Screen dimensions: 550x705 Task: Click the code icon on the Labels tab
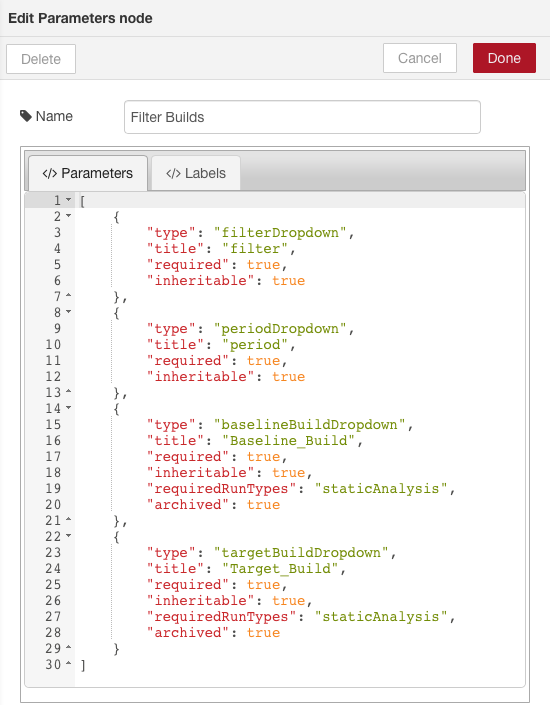pos(173,174)
